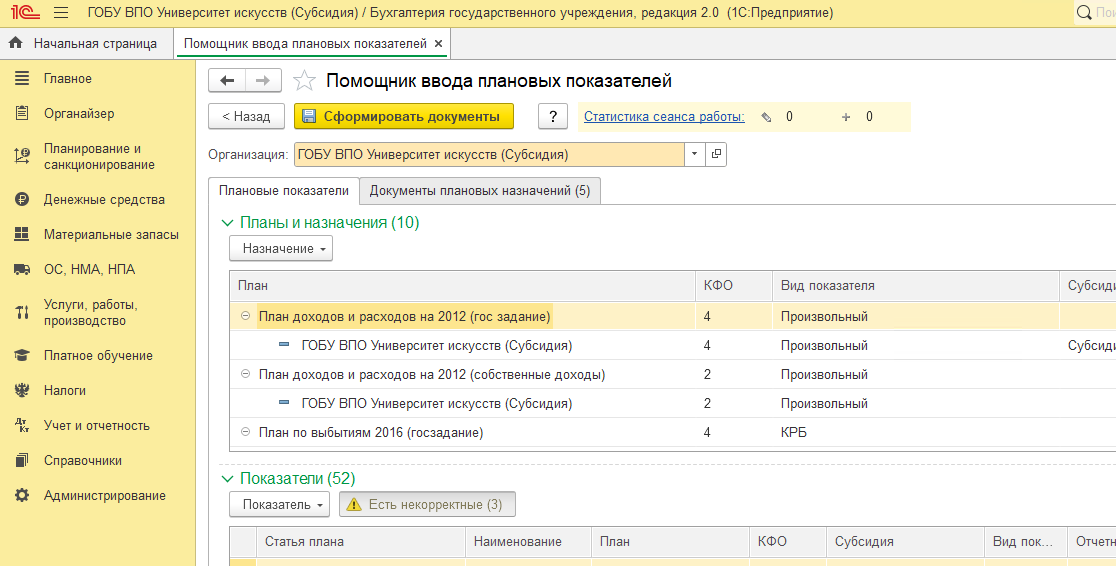Open help with the ? button
Image resolution: width=1116 pixels, height=566 pixels.
coord(553,116)
